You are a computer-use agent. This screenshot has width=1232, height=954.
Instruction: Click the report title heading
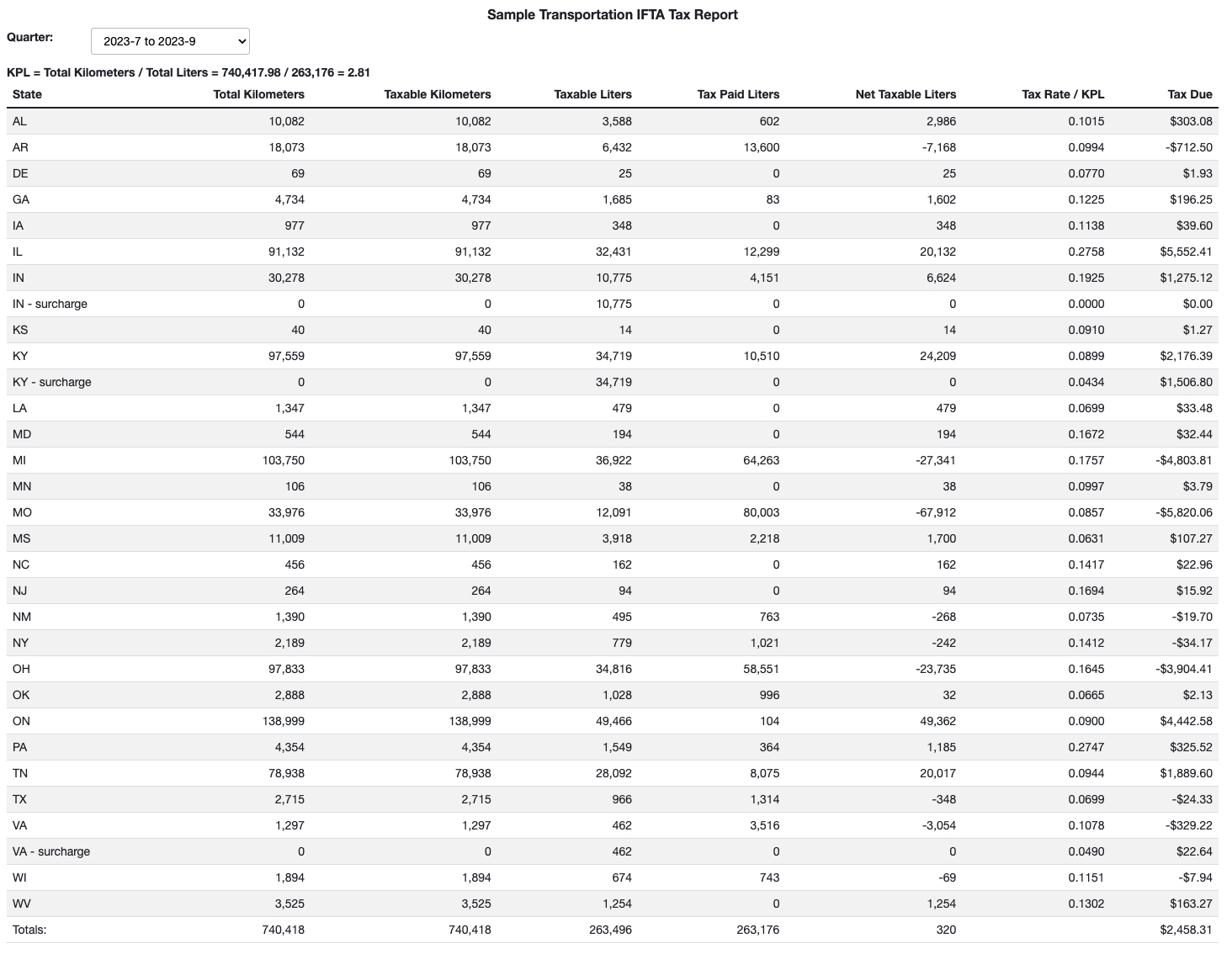(612, 14)
